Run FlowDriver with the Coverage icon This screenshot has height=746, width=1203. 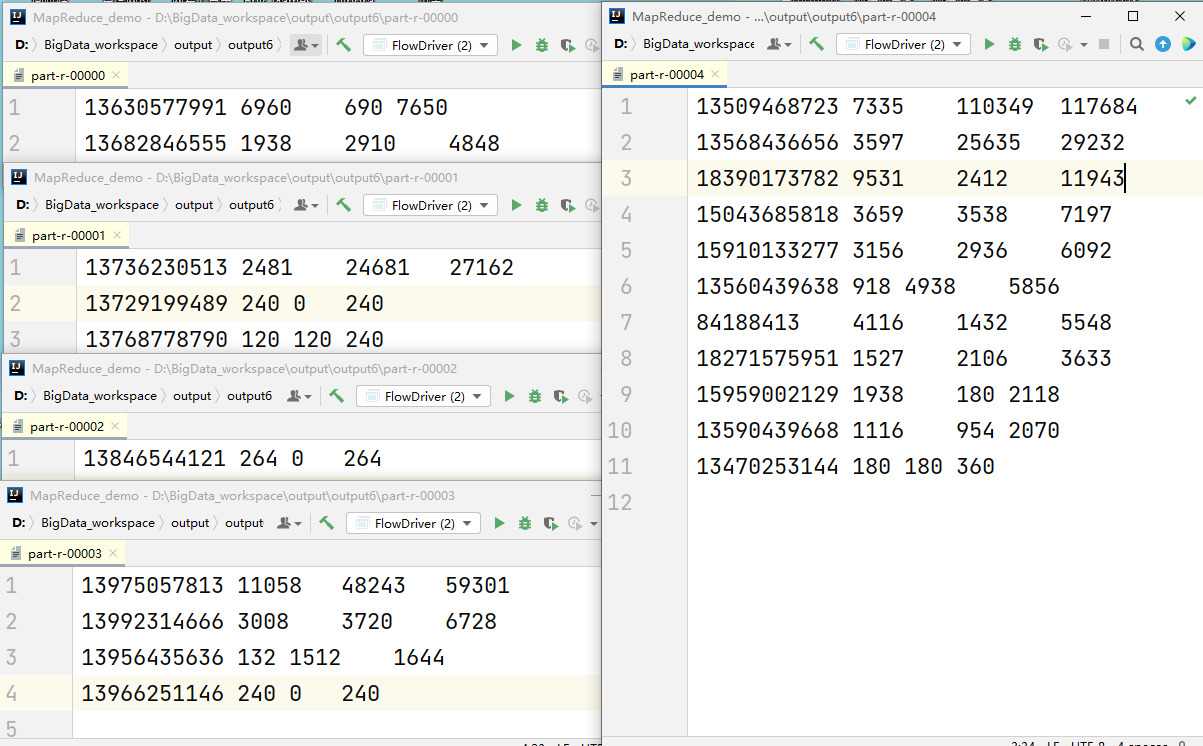[1039, 44]
